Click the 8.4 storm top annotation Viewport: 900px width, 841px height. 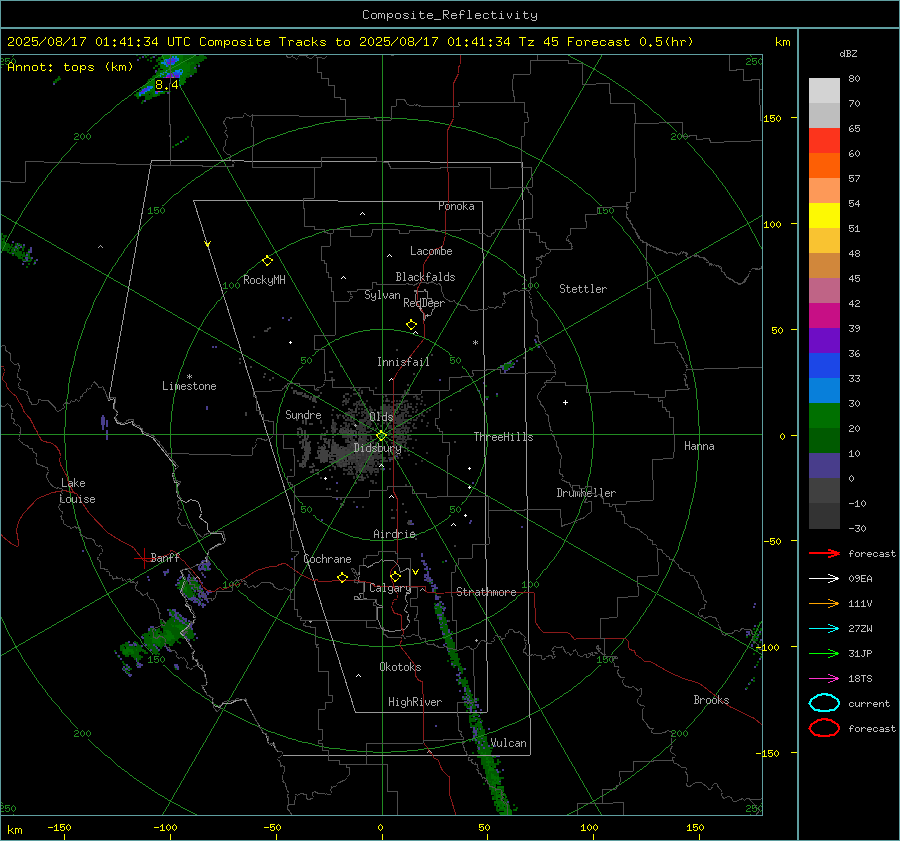tap(166, 85)
